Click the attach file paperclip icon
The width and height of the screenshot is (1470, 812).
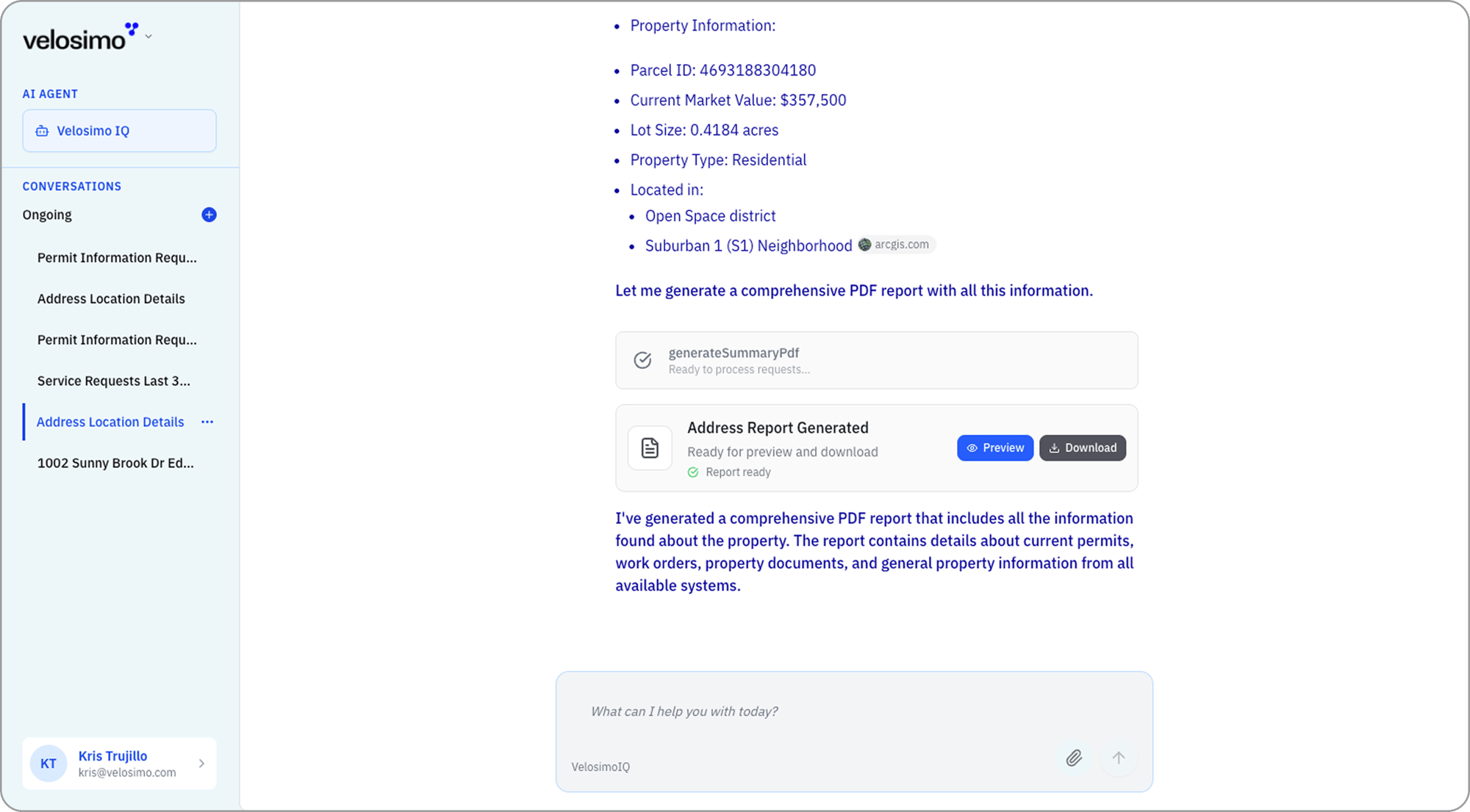(1073, 758)
